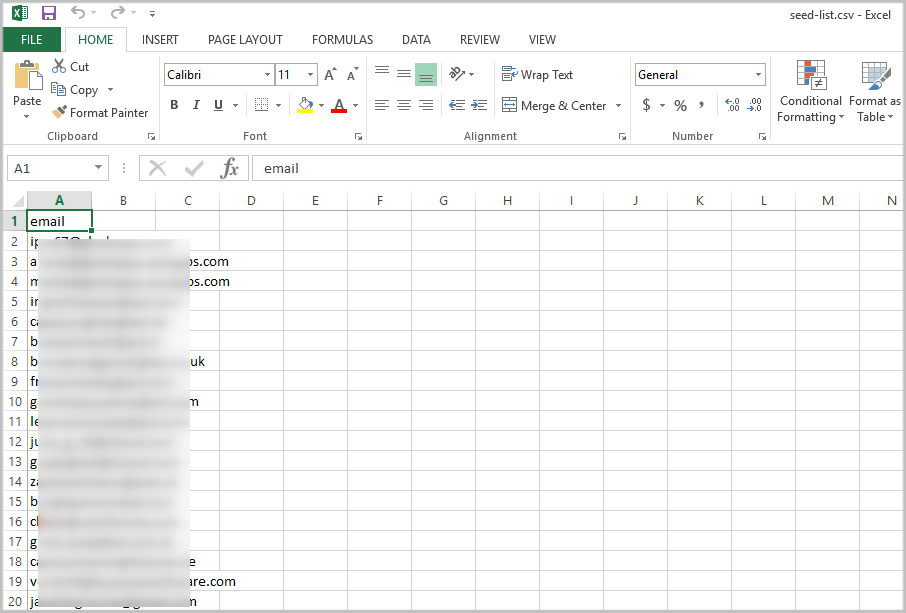The width and height of the screenshot is (906, 613).
Task: Apply italic formatting
Action: [x=196, y=104]
